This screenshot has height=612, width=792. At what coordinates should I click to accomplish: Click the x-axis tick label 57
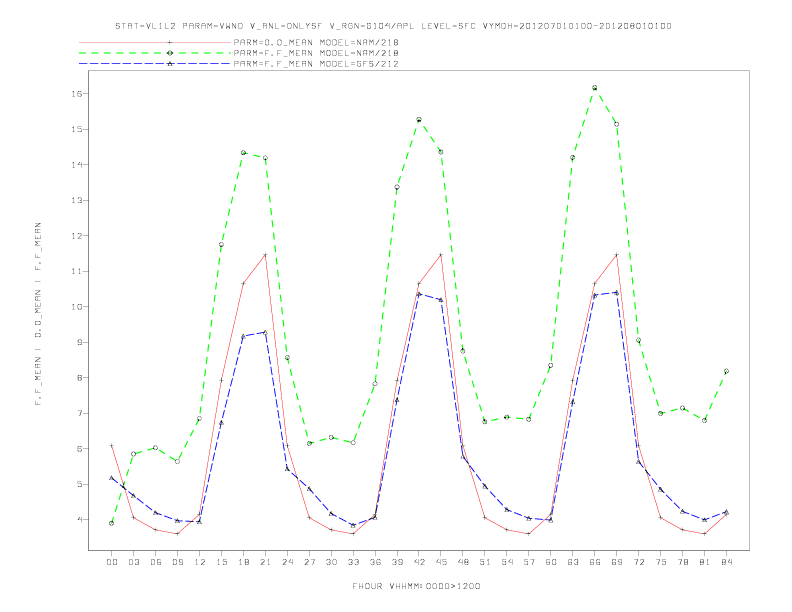coord(529,562)
